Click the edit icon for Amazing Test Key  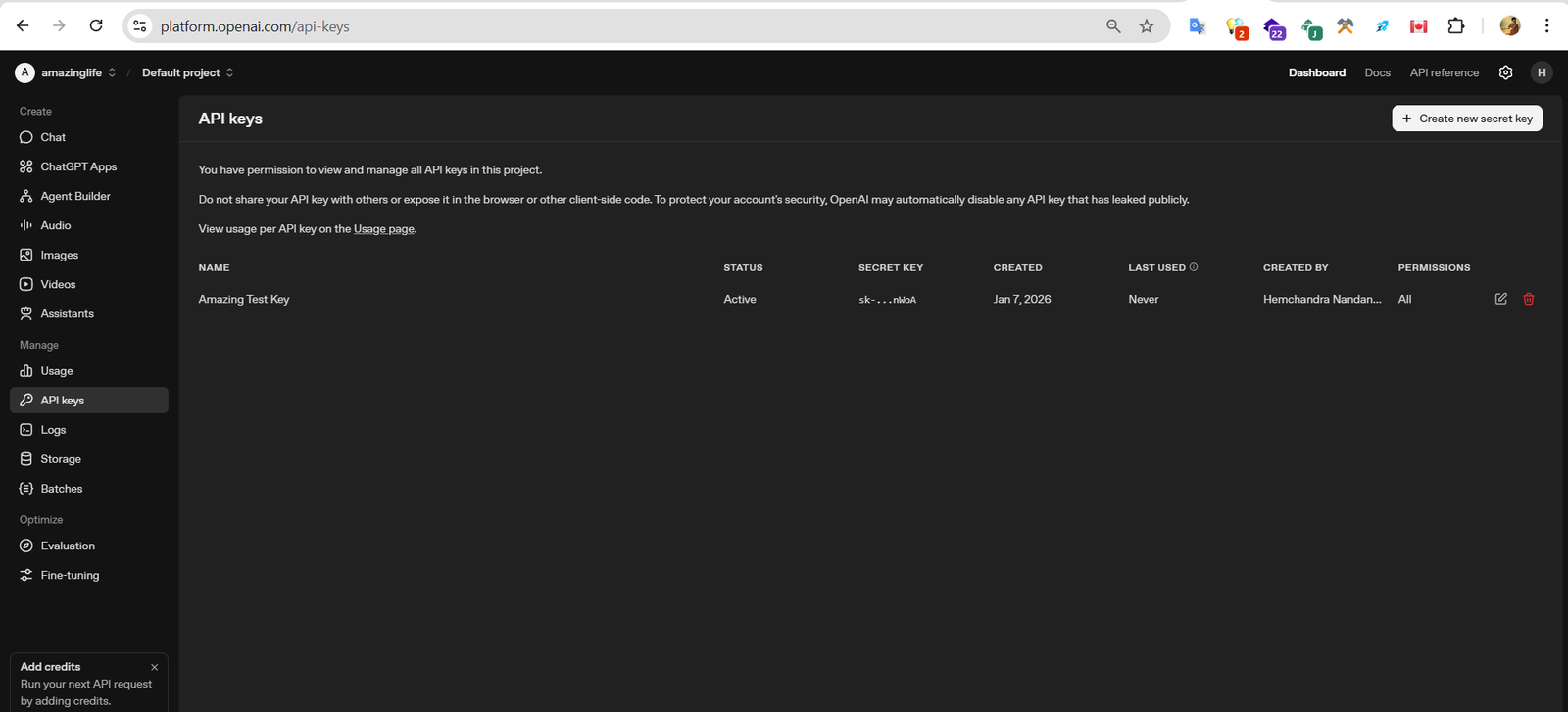(x=1500, y=299)
